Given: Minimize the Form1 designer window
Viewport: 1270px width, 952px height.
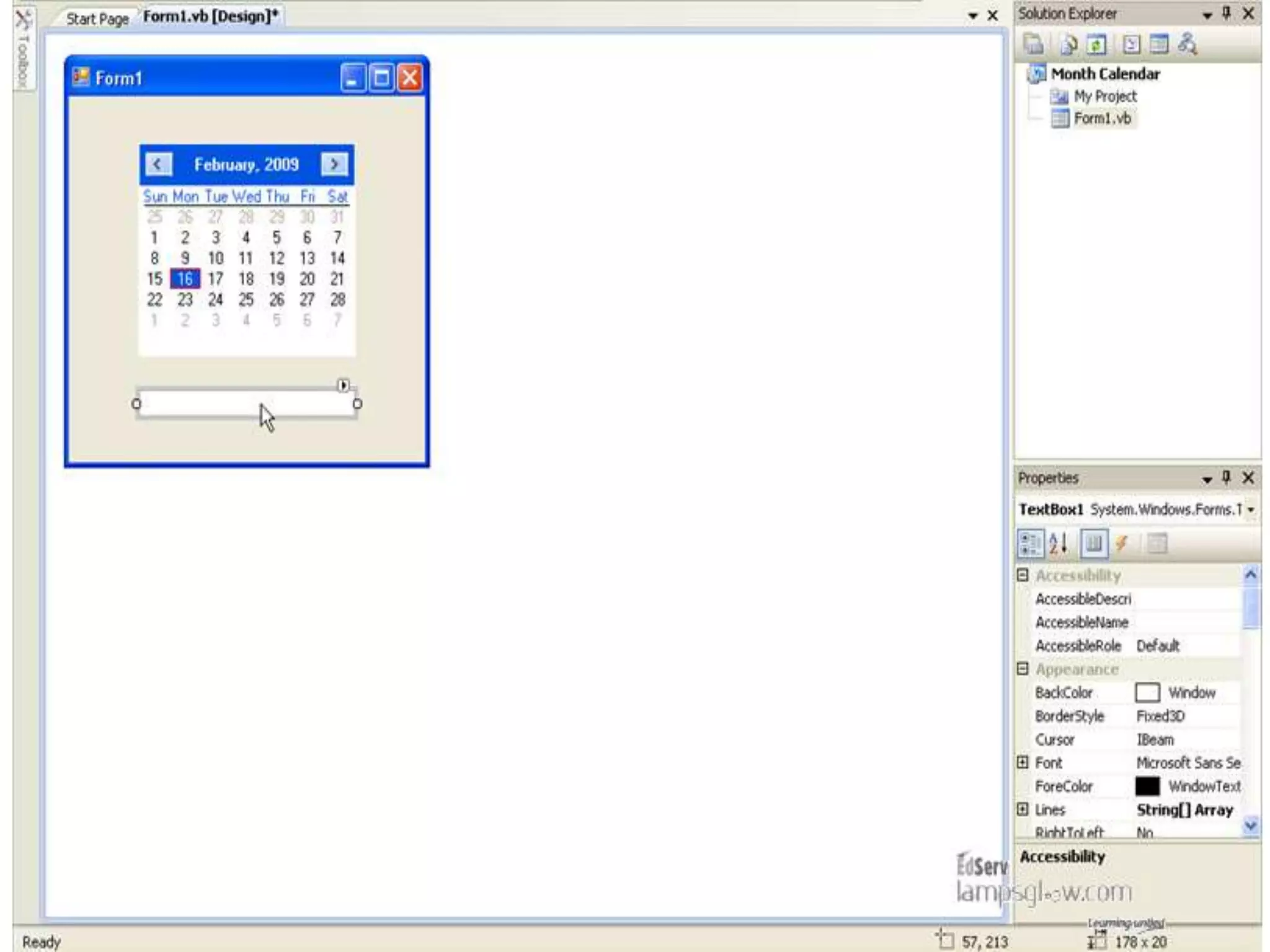Looking at the screenshot, I should [x=352, y=77].
